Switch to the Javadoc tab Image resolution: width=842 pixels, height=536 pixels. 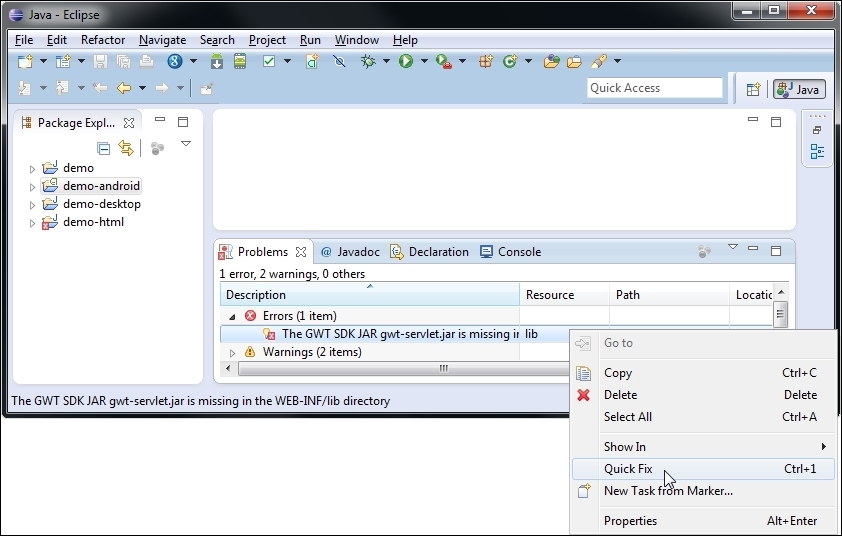(x=350, y=252)
